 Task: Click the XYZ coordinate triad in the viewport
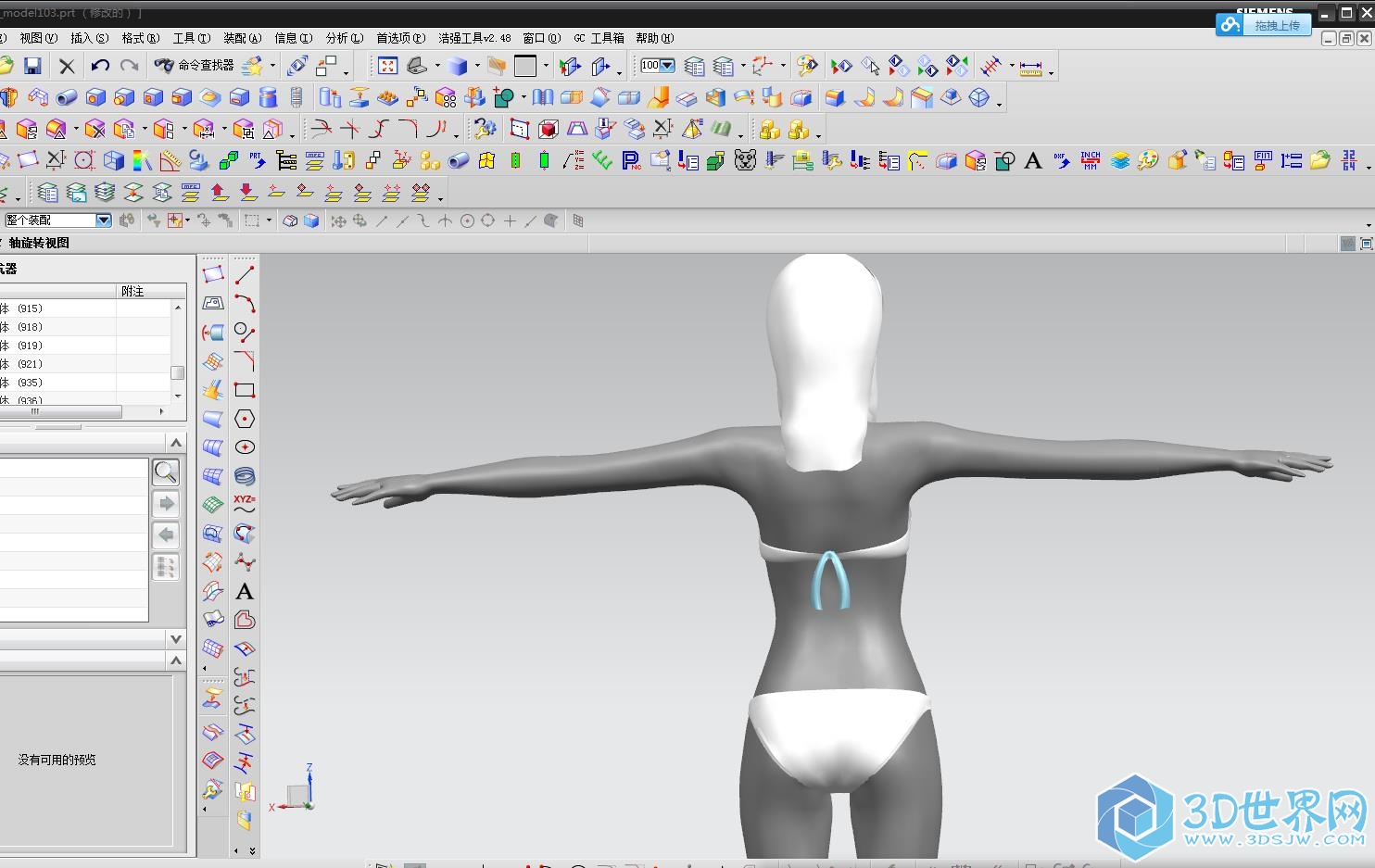pyautogui.click(x=295, y=789)
